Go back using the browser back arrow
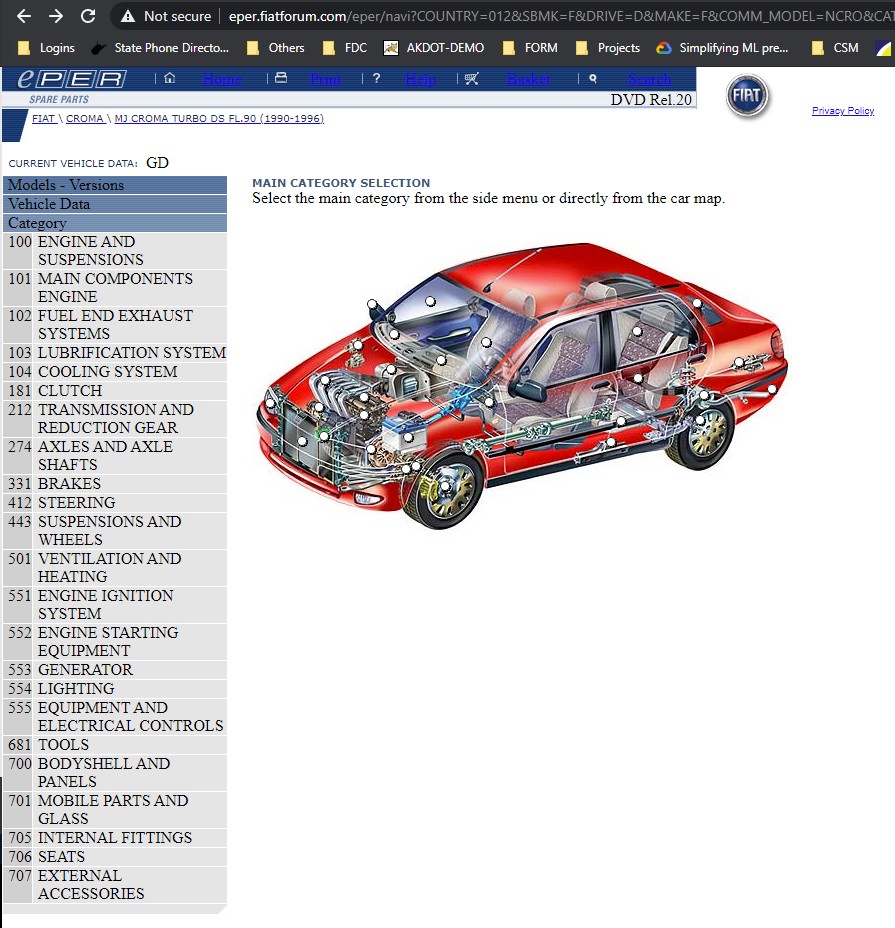This screenshot has height=928, width=895. click(24, 16)
